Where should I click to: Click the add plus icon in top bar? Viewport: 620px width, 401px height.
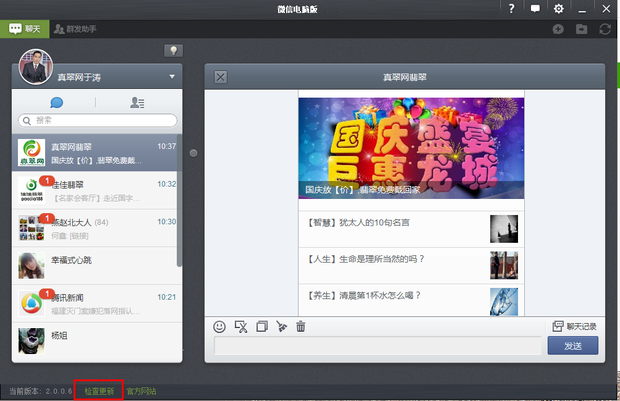(558, 29)
